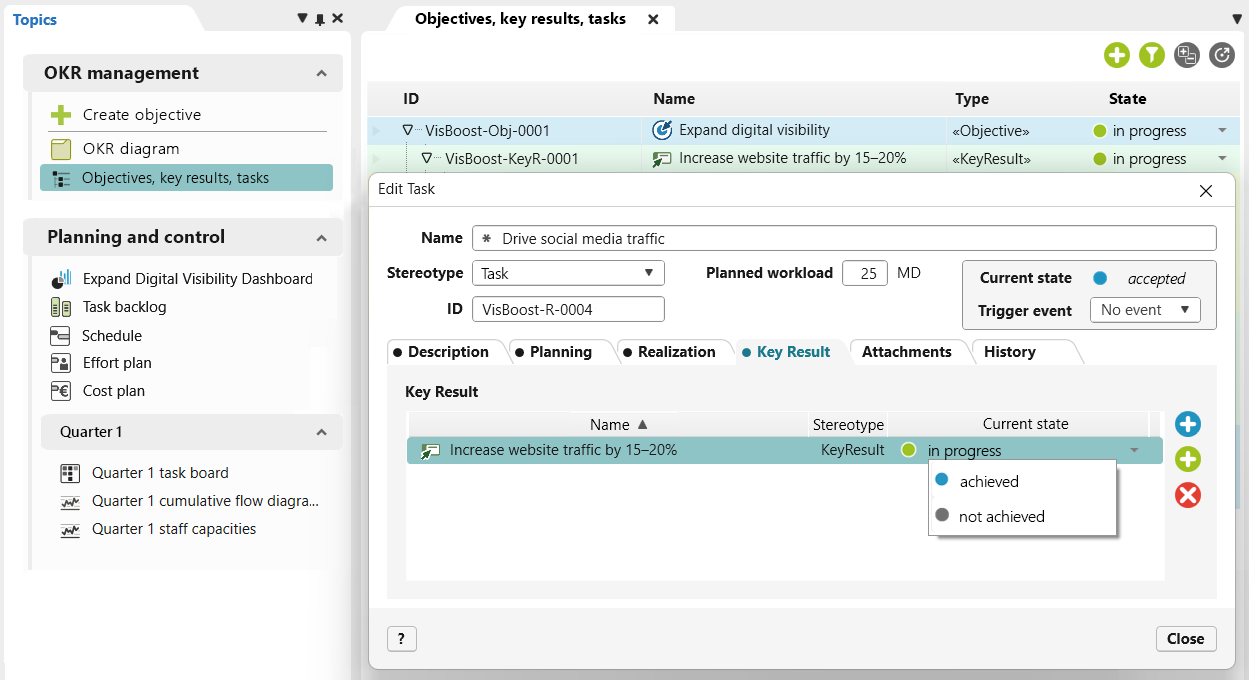This screenshot has width=1249, height=680.
Task: Click the green plus add icon in toolbar
Action: [x=1117, y=55]
